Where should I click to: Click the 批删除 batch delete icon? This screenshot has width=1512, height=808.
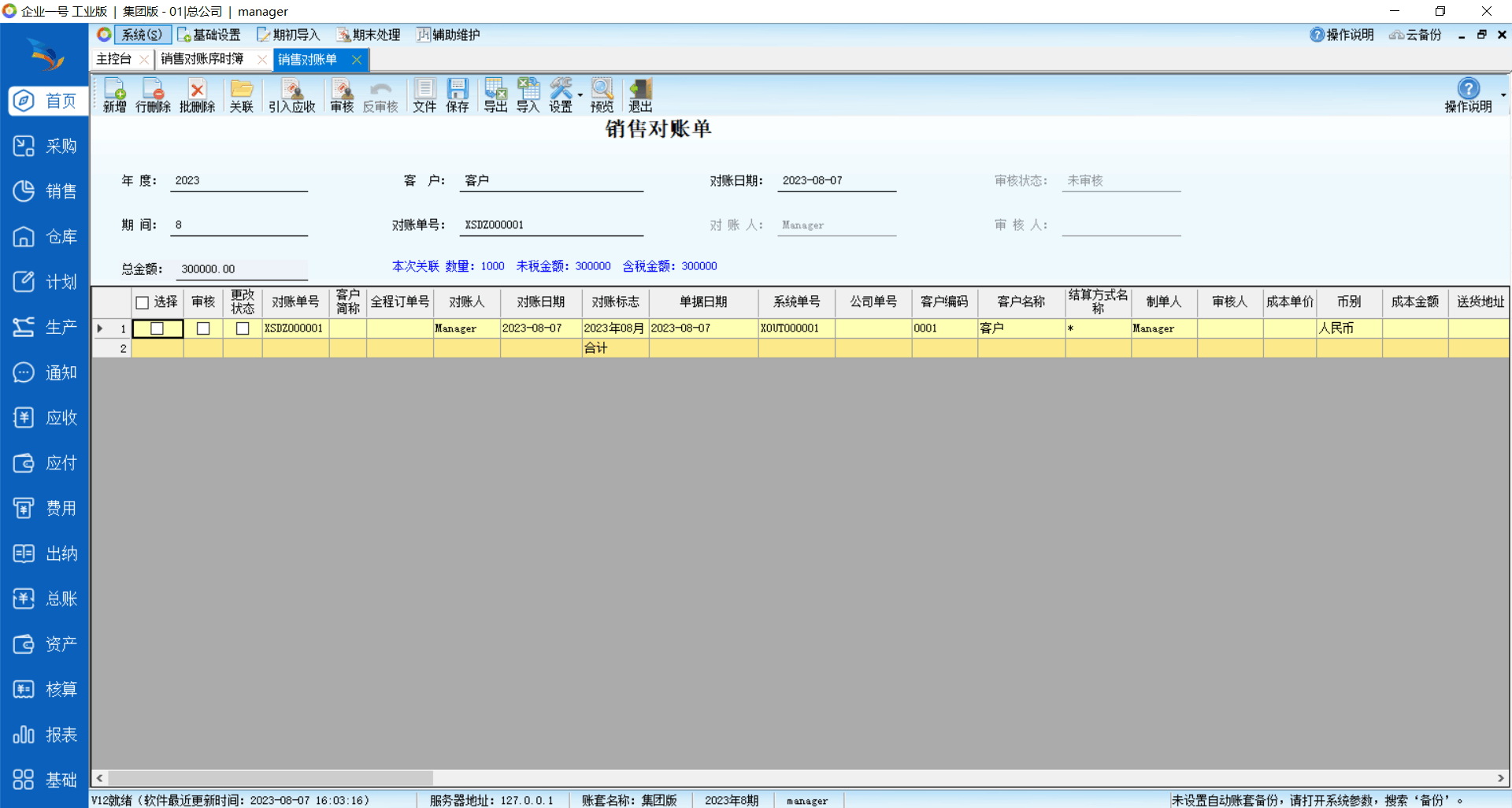tap(197, 95)
